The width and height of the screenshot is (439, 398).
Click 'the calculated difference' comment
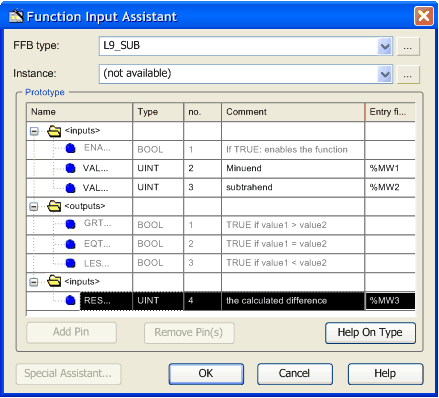276,301
